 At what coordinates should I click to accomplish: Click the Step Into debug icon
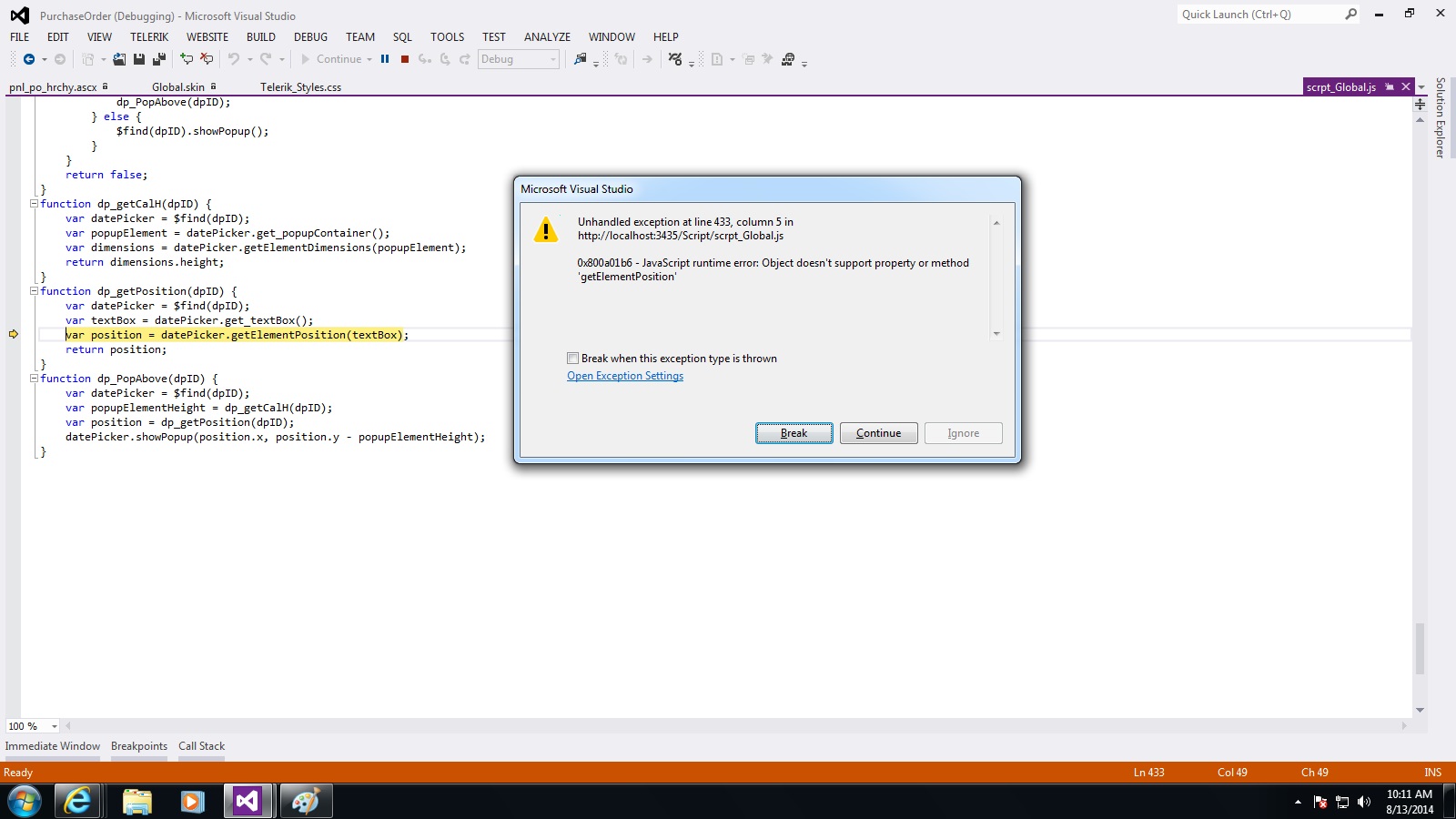[425, 59]
